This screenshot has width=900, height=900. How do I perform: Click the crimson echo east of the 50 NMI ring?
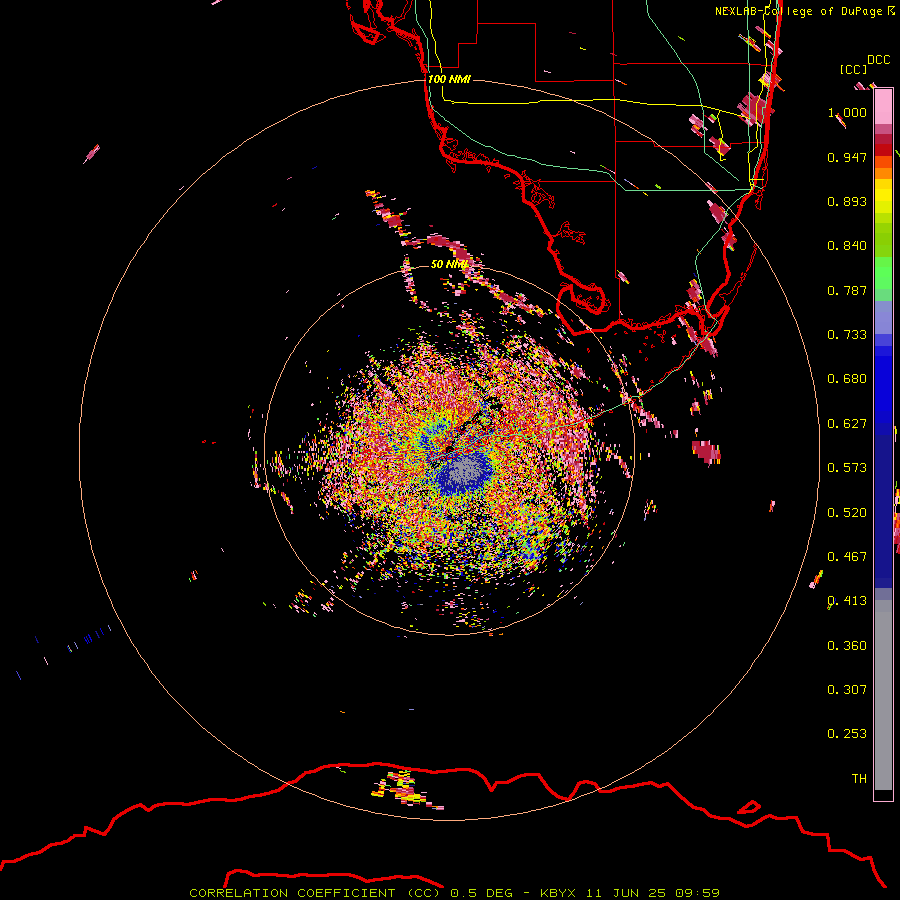[x=706, y=451]
